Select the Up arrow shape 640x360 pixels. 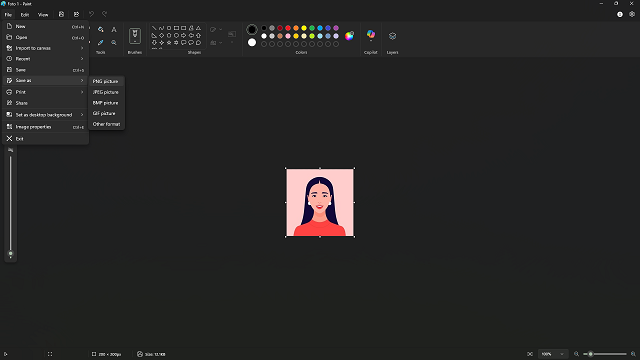pos(198,36)
